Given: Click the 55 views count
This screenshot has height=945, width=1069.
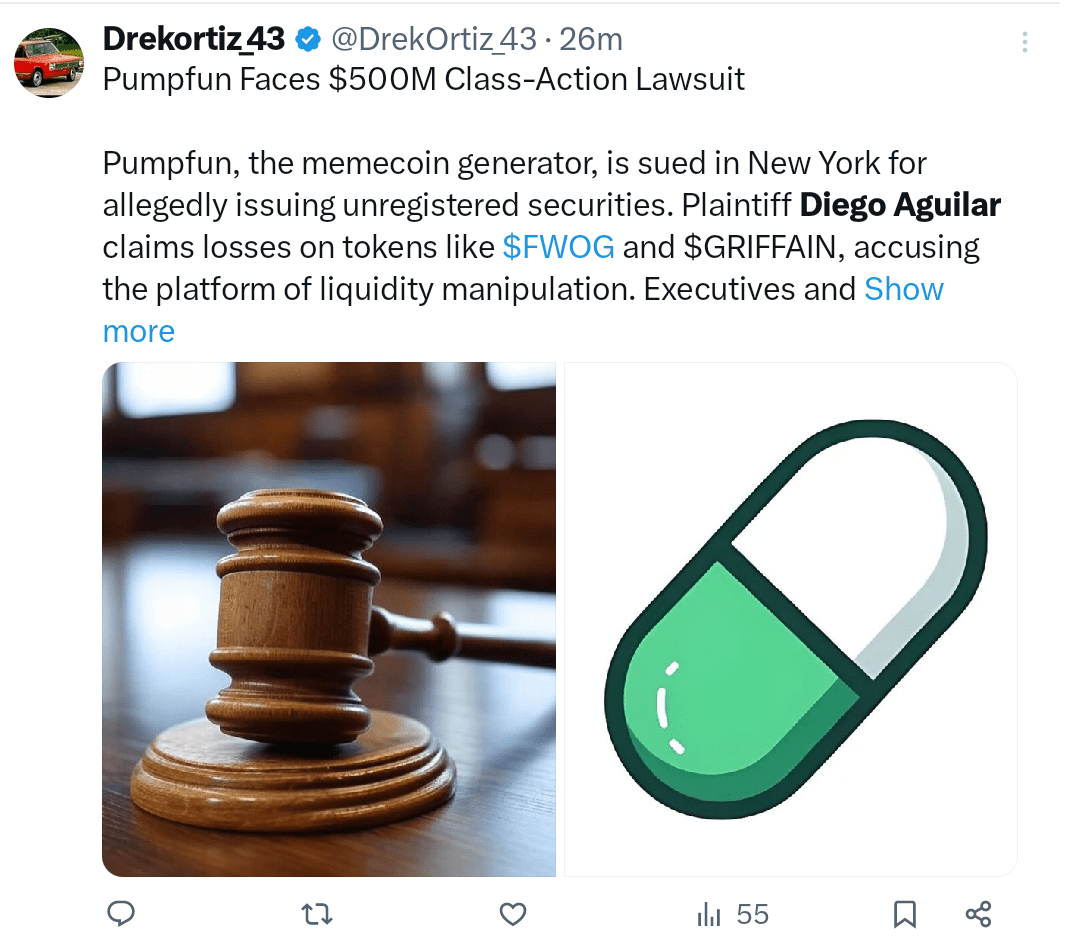Looking at the screenshot, I should tap(752, 914).
